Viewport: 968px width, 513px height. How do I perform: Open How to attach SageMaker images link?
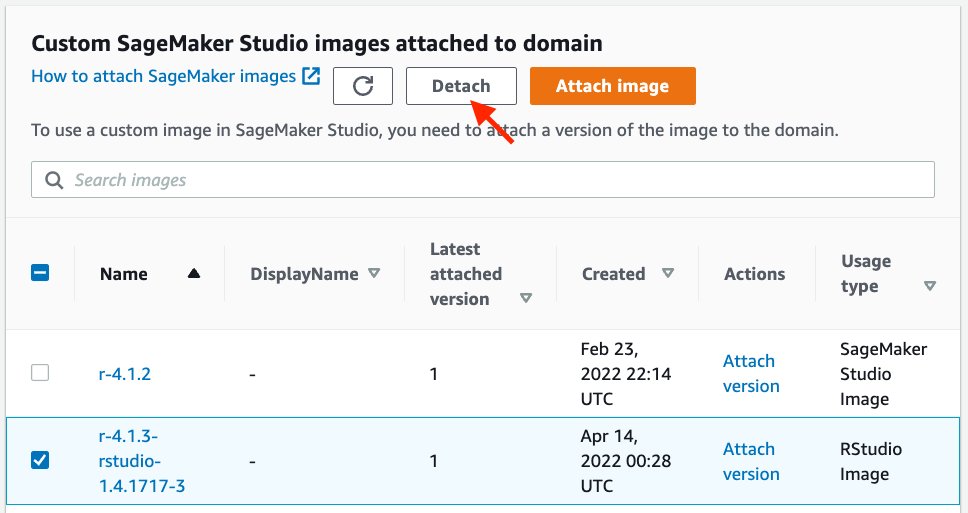point(164,76)
